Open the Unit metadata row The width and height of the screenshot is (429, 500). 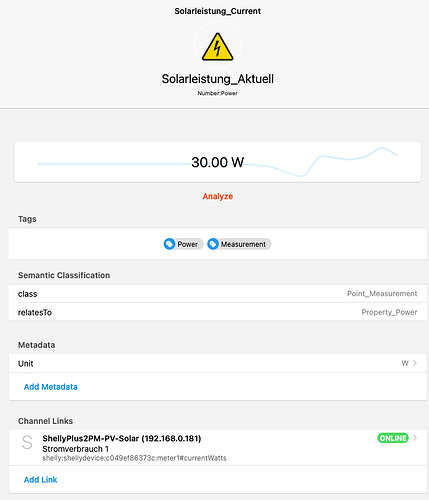click(218, 363)
